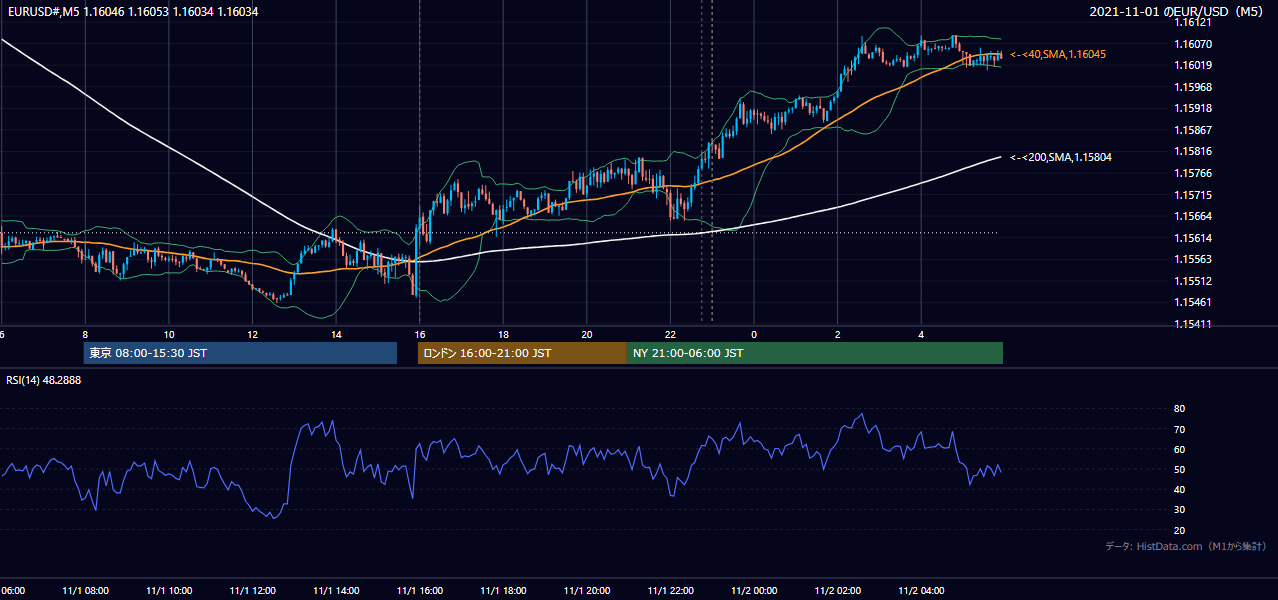The width and height of the screenshot is (1278, 600).
Task: Click the 11/1 08:00 bottom time label
Action: tap(85, 591)
